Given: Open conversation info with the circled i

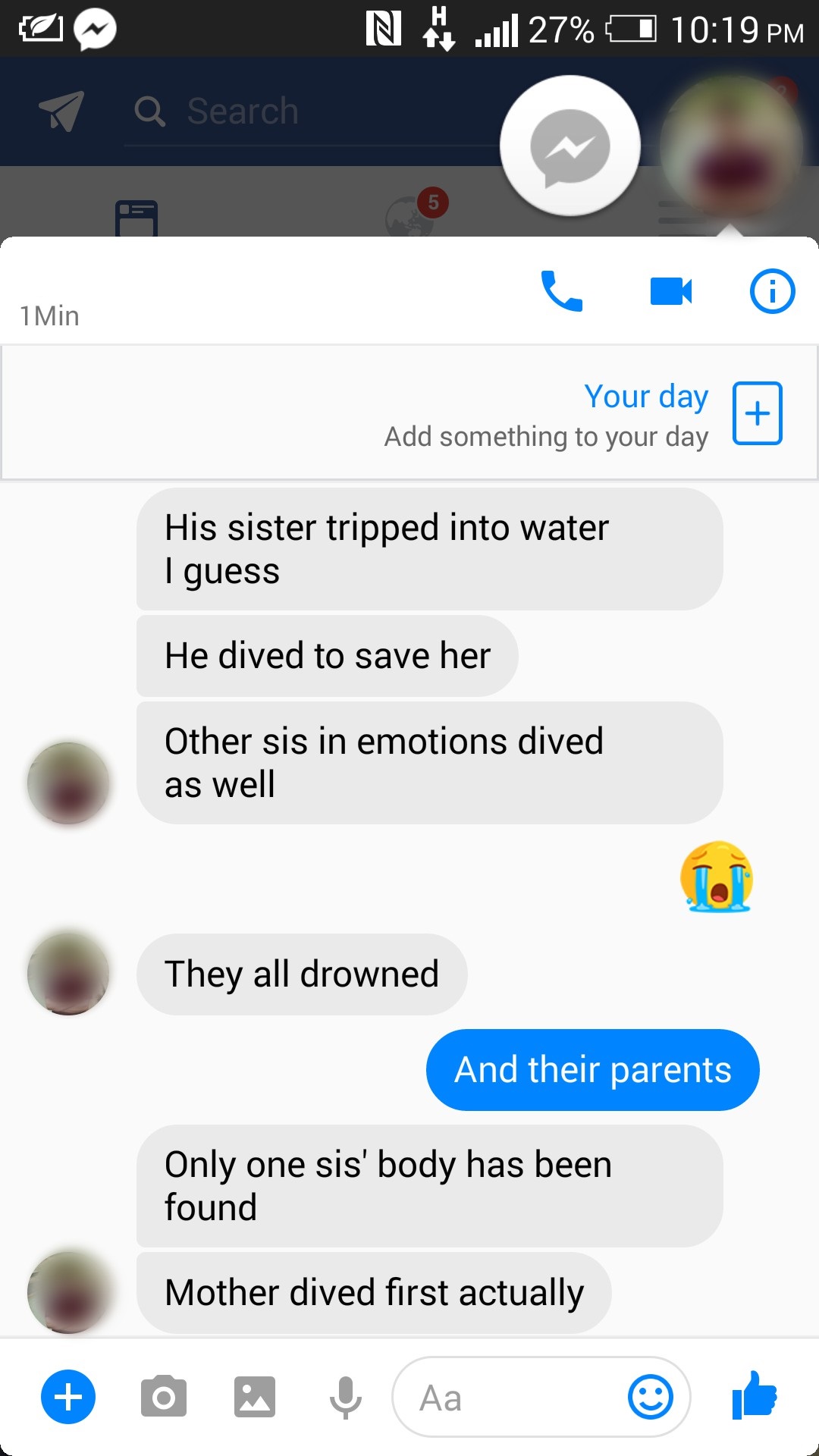Looking at the screenshot, I should [772, 291].
